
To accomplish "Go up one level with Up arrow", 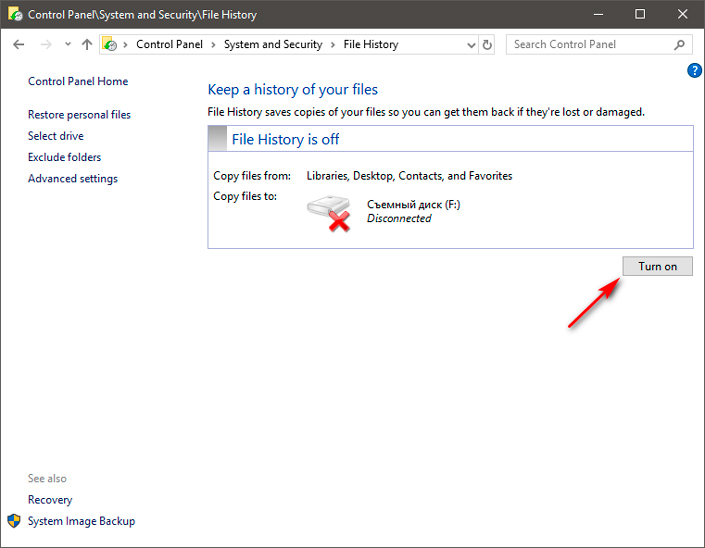I will [87, 44].
